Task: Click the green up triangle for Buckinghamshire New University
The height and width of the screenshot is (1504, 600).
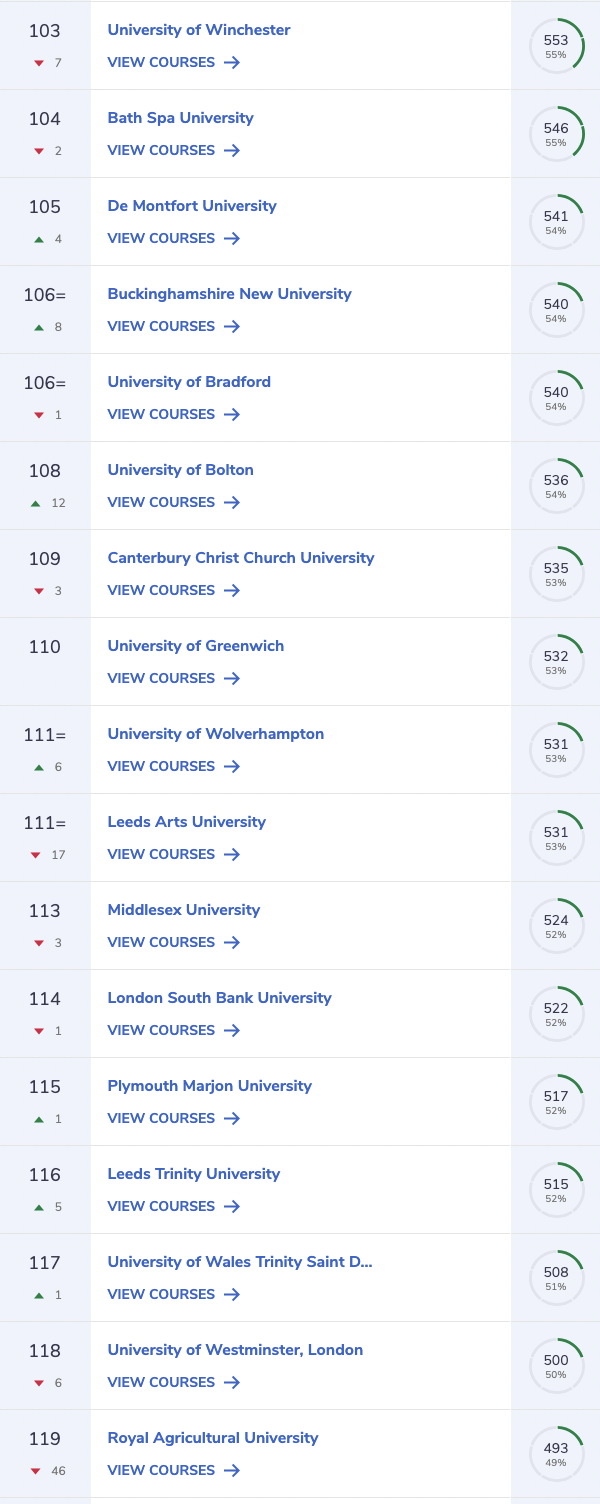Action: click(39, 327)
